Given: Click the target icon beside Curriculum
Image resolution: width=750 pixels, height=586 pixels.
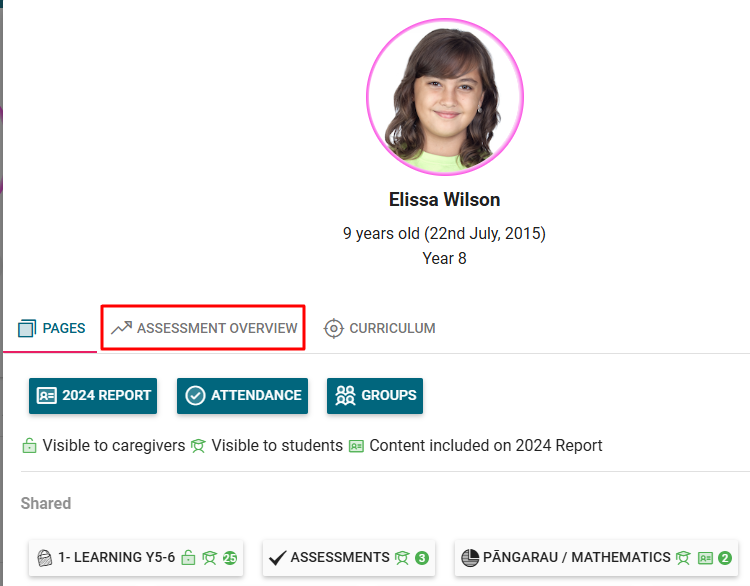Looking at the screenshot, I should point(334,328).
